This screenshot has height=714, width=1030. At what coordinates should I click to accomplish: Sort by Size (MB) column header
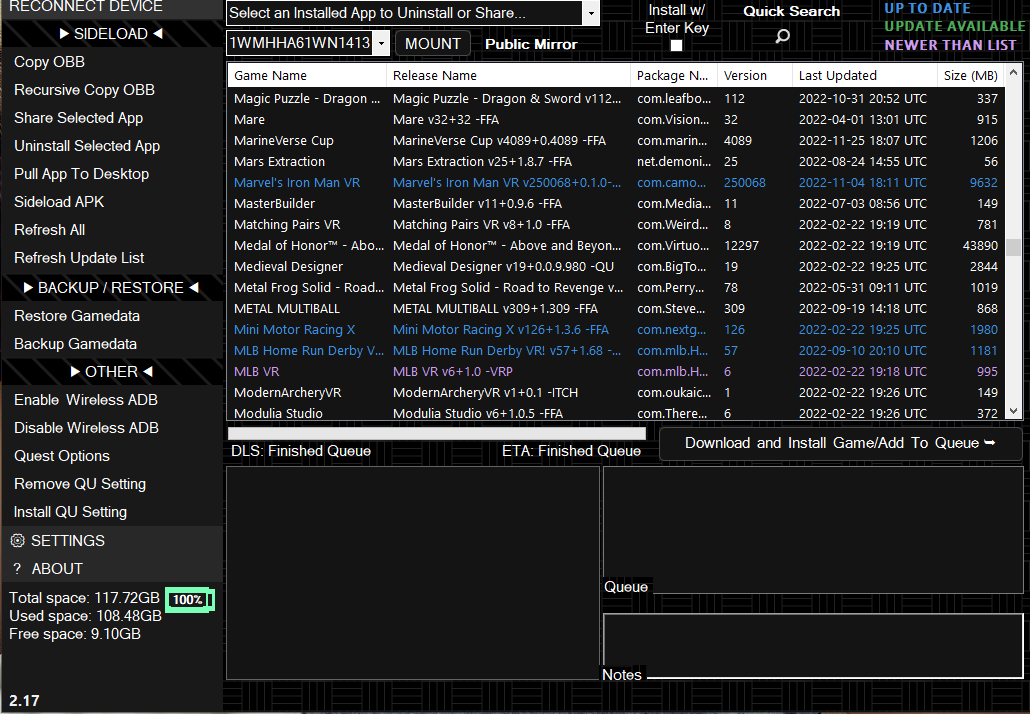tap(971, 76)
